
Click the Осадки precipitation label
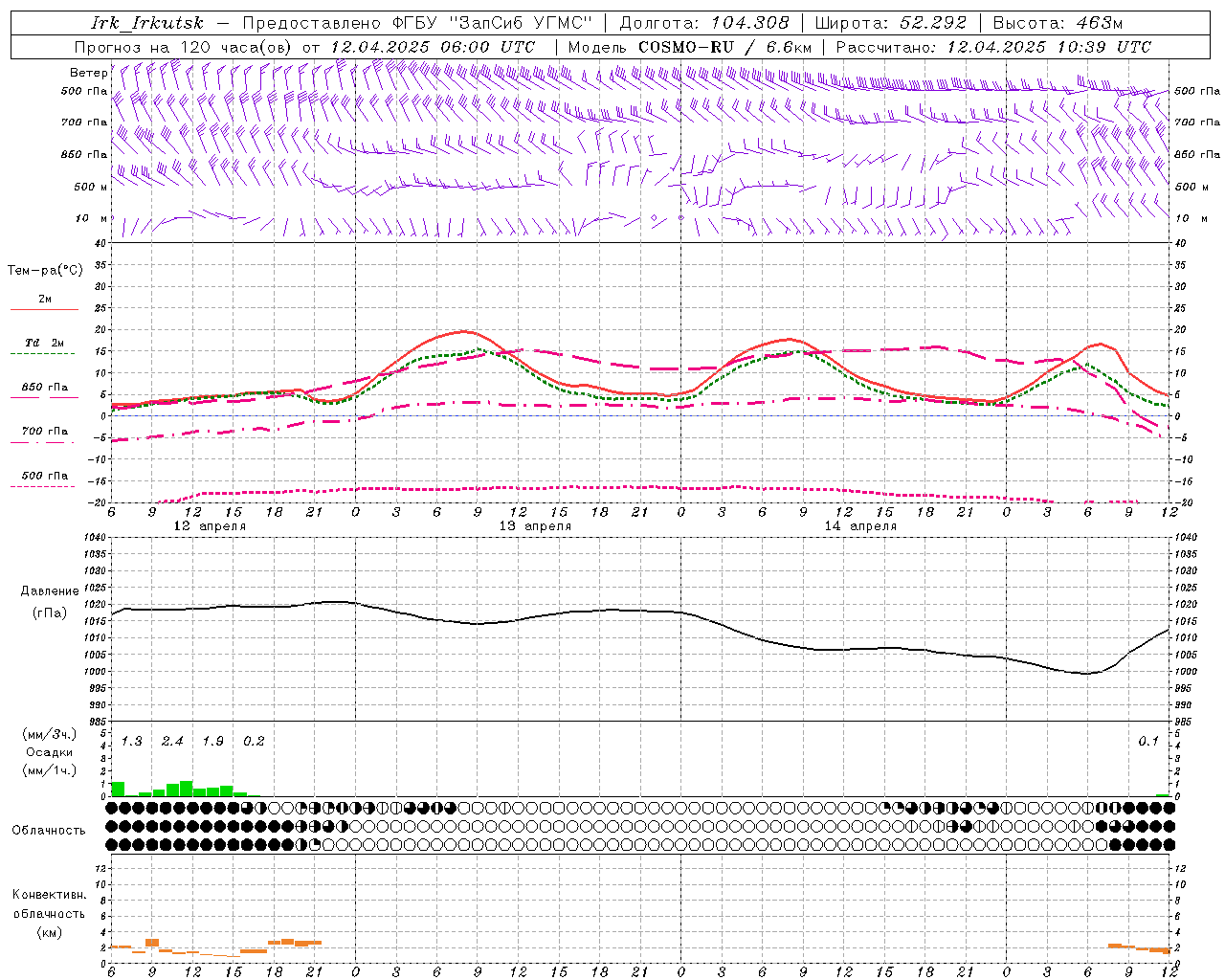click(x=49, y=752)
